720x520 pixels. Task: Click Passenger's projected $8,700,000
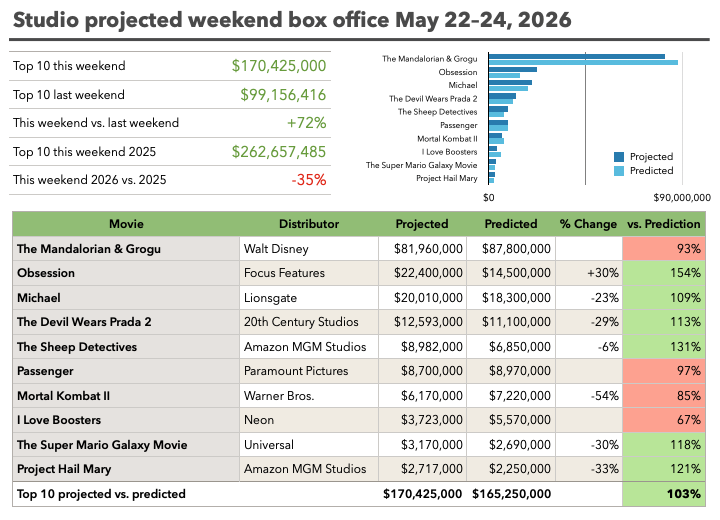click(422, 371)
